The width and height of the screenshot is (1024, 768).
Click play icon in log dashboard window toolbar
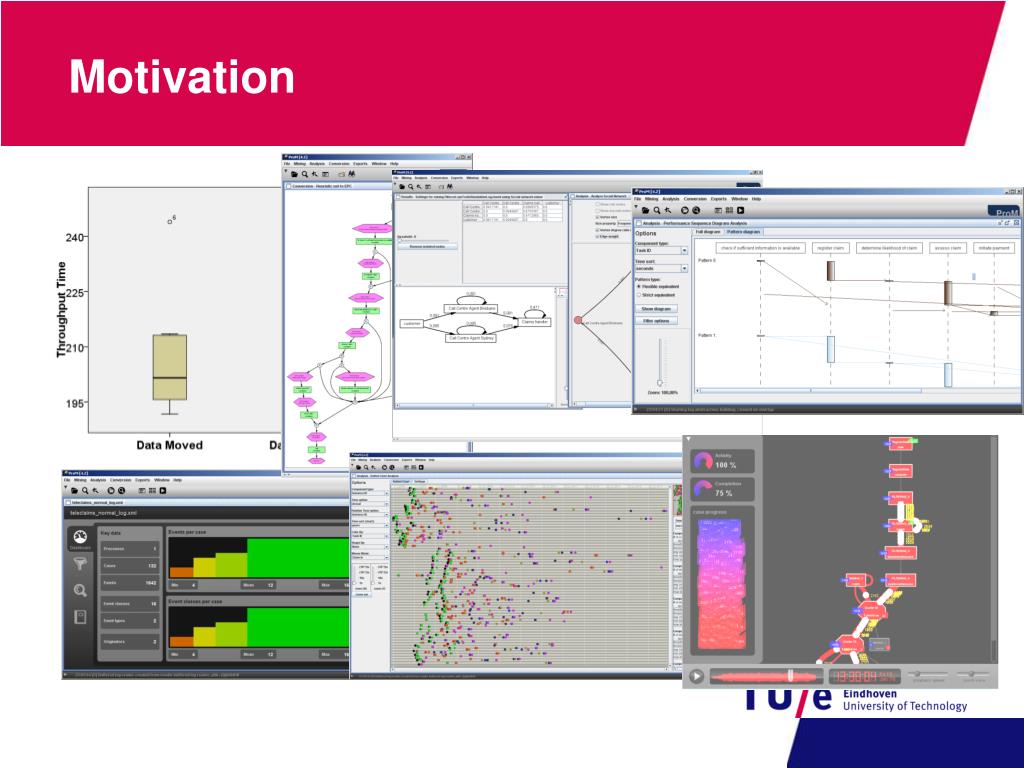tap(163, 490)
